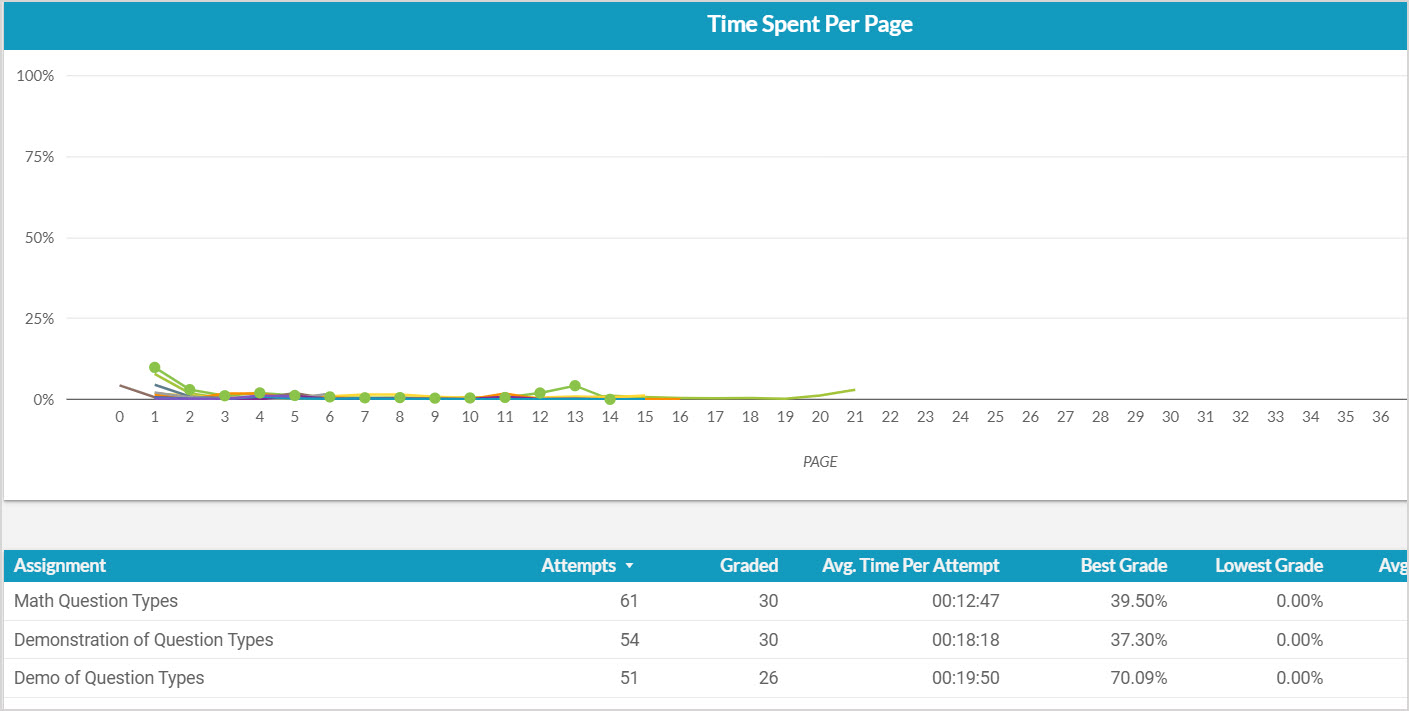Click the Time Spent Per Page title
The image size is (1409, 711).
click(x=809, y=25)
